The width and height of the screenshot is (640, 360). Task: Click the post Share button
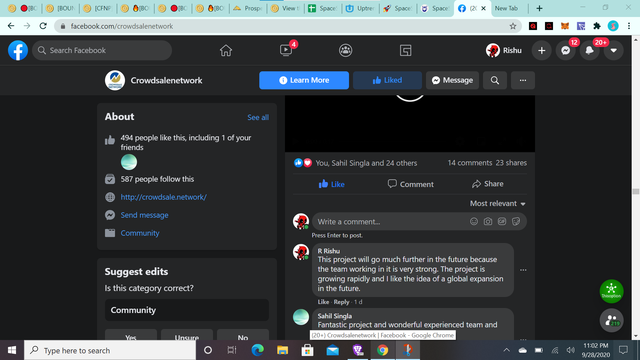point(488,184)
